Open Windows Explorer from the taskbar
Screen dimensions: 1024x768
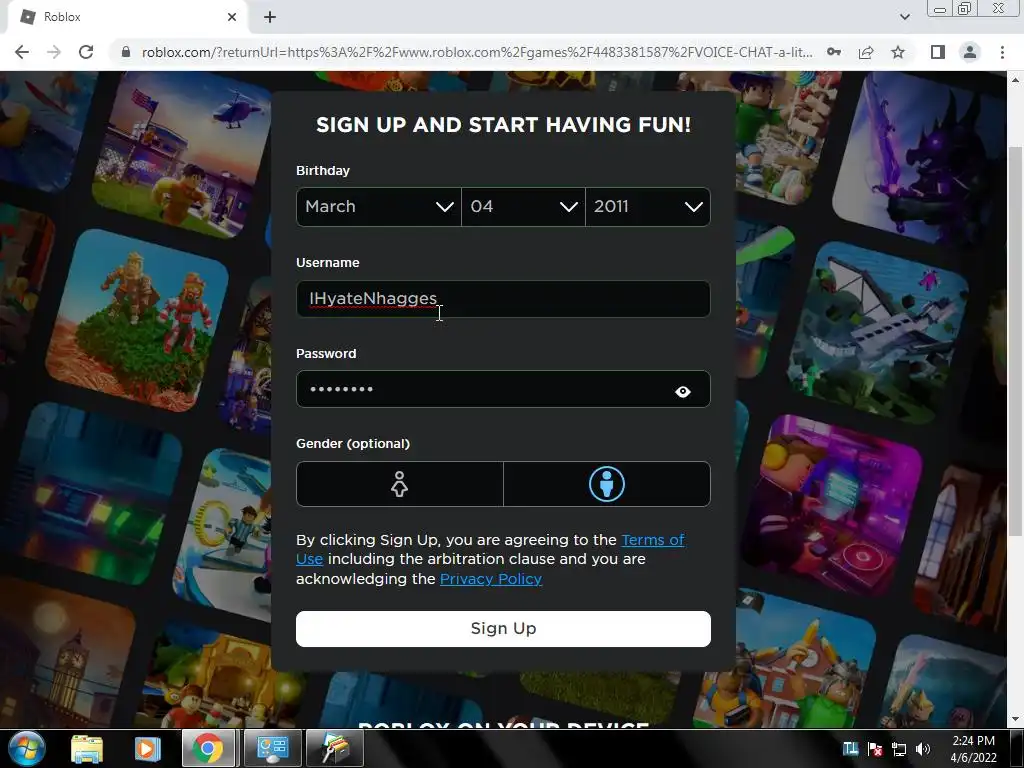click(x=87, y=748)
